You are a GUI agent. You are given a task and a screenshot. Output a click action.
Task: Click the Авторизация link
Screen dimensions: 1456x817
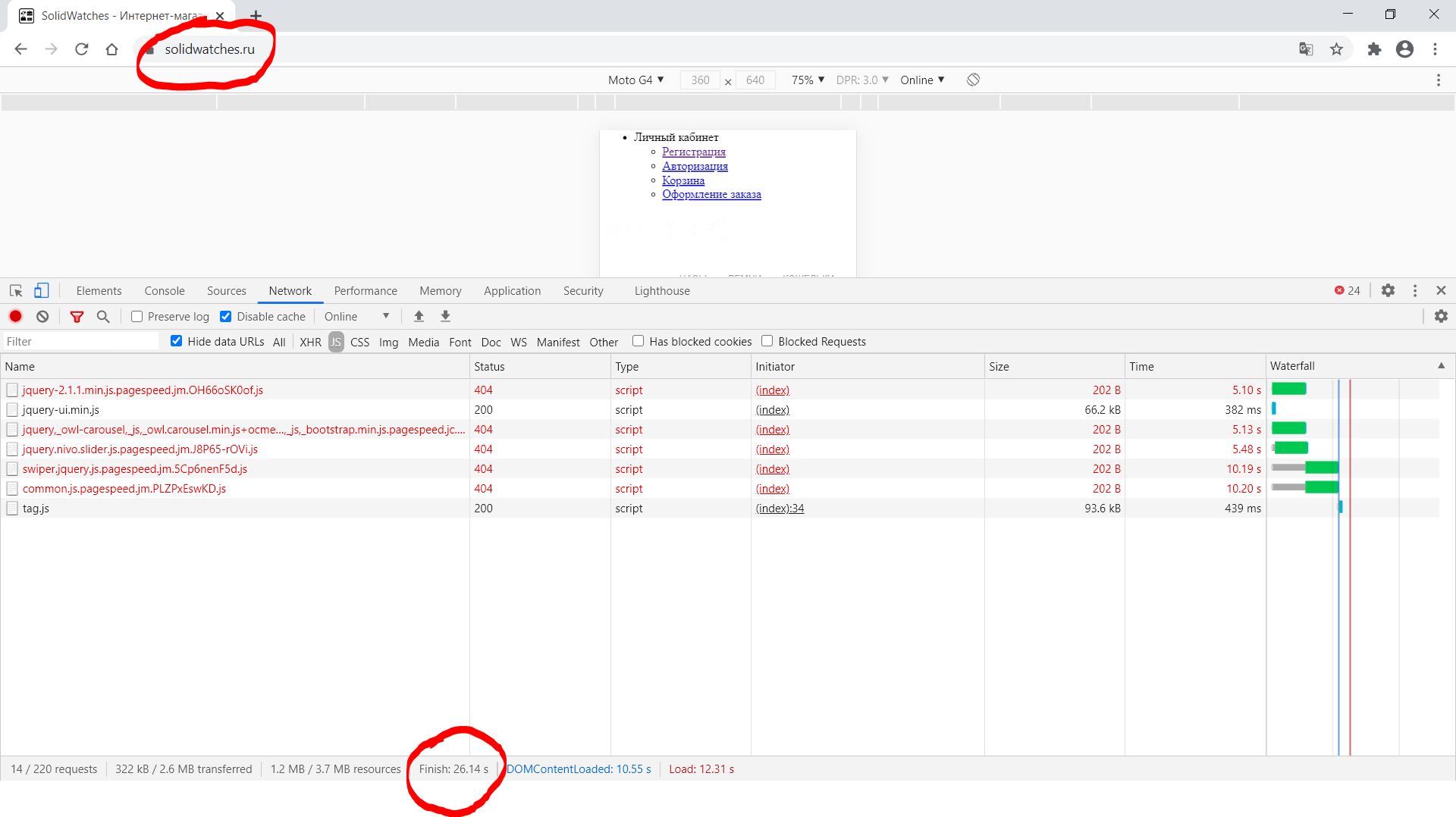coord(695,166)
